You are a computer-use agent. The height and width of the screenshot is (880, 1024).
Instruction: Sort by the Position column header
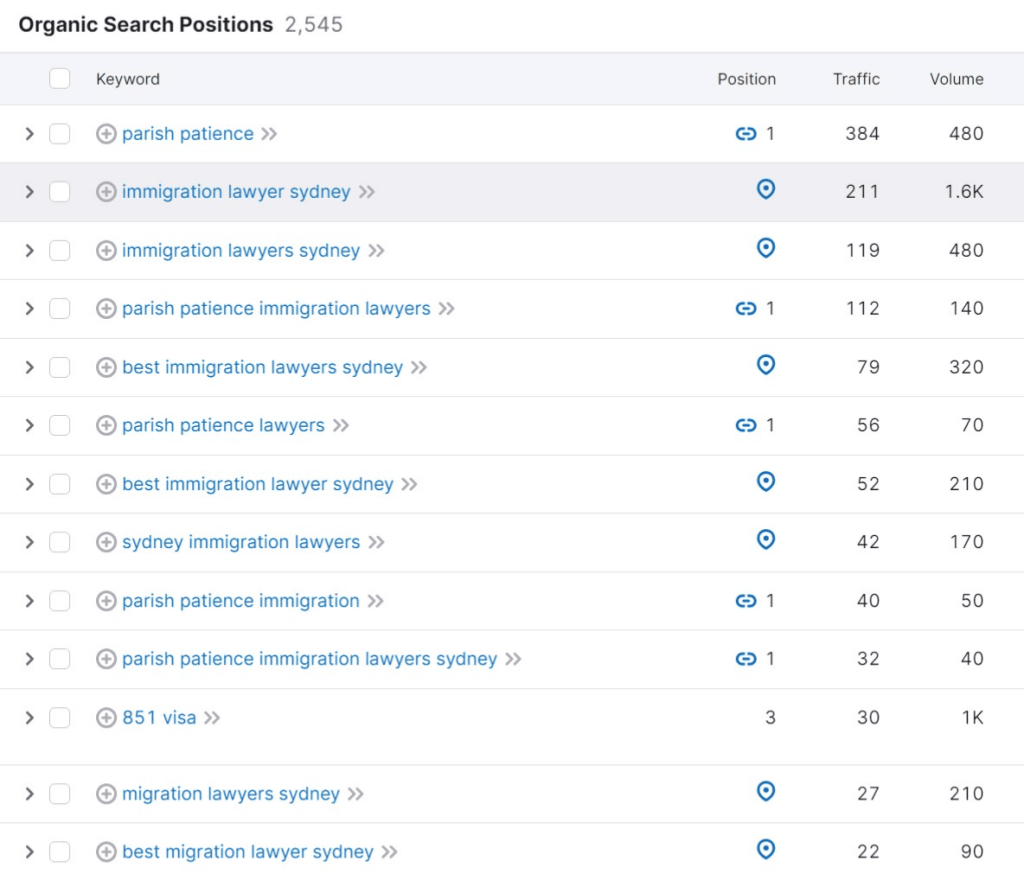pos(746,79)
